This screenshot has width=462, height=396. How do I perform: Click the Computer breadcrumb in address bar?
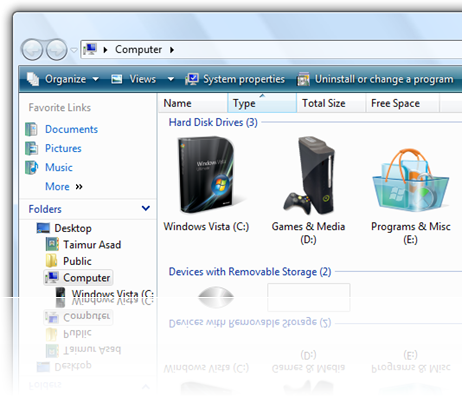pyautogui.click(x=138, y=50)
